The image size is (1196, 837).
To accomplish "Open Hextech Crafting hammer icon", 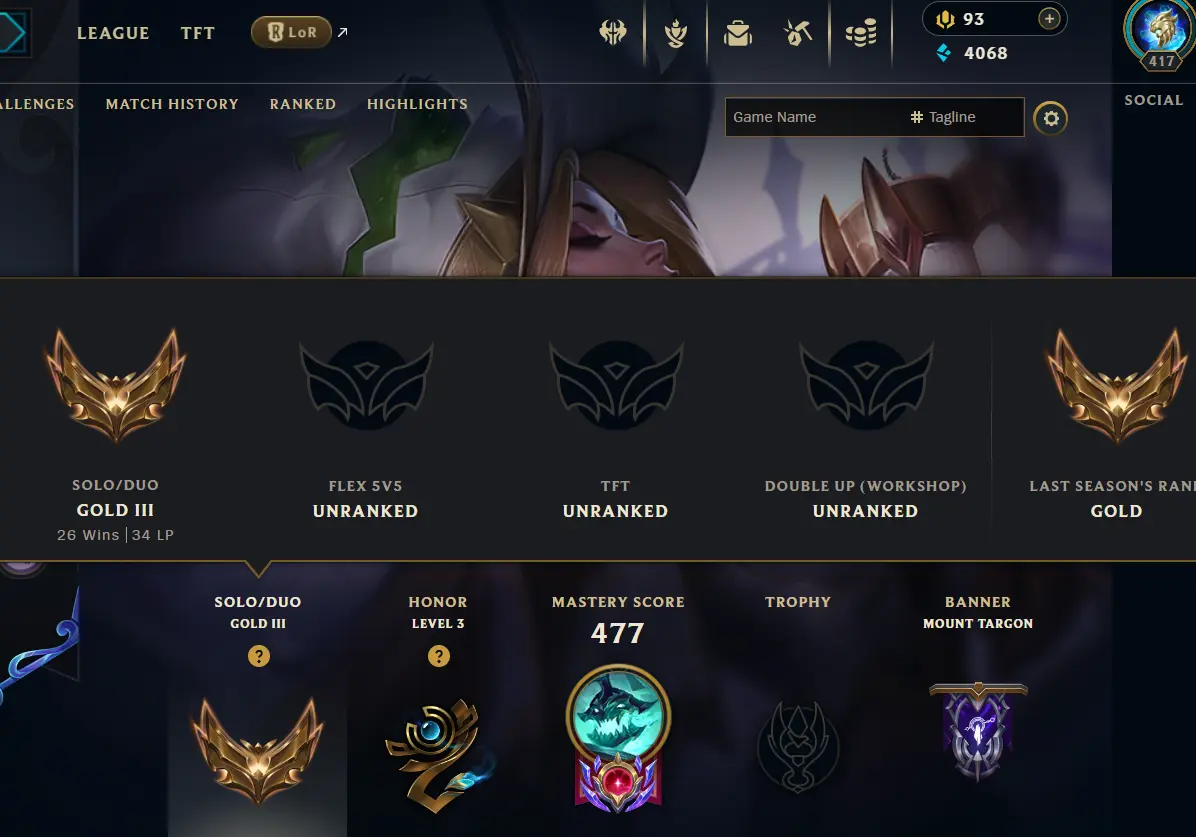I will [x=799, y=33].
